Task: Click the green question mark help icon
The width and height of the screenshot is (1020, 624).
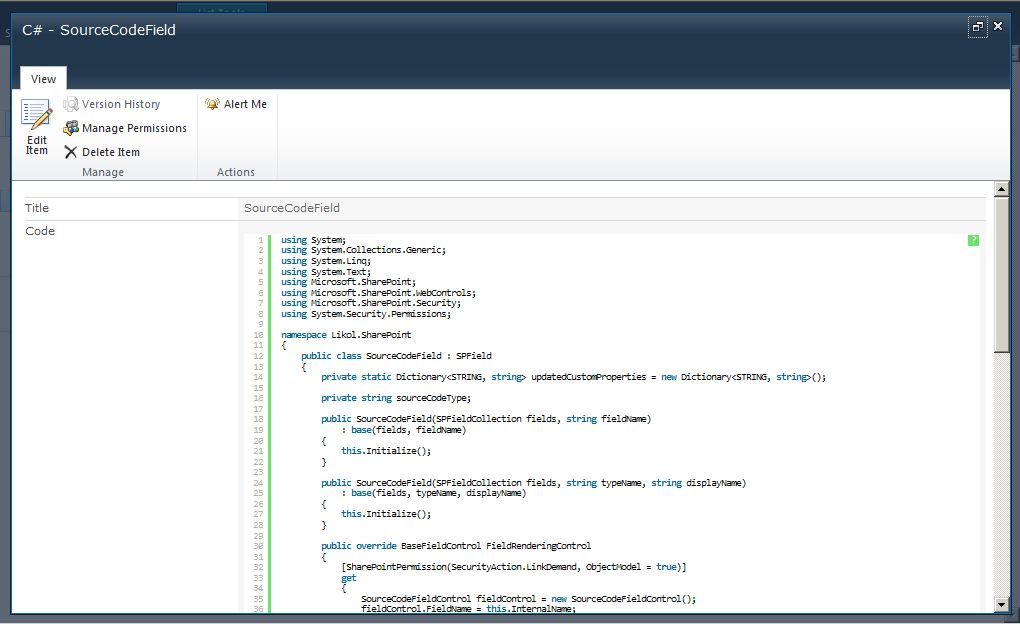Action: [x=973, y=240]
